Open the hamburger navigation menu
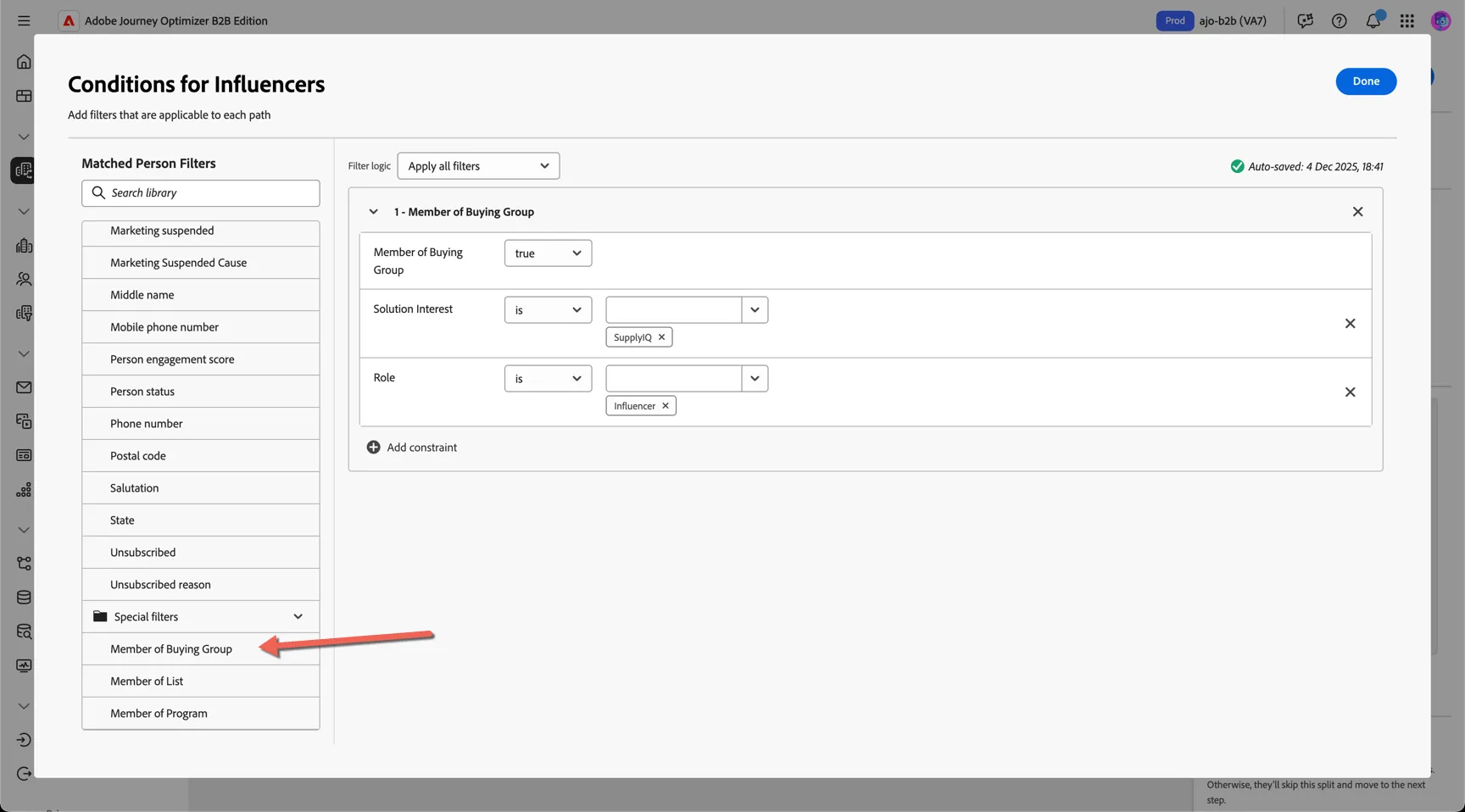This screenshot has height=812, width=1465. pyautogui.click(x=24, y=20)
